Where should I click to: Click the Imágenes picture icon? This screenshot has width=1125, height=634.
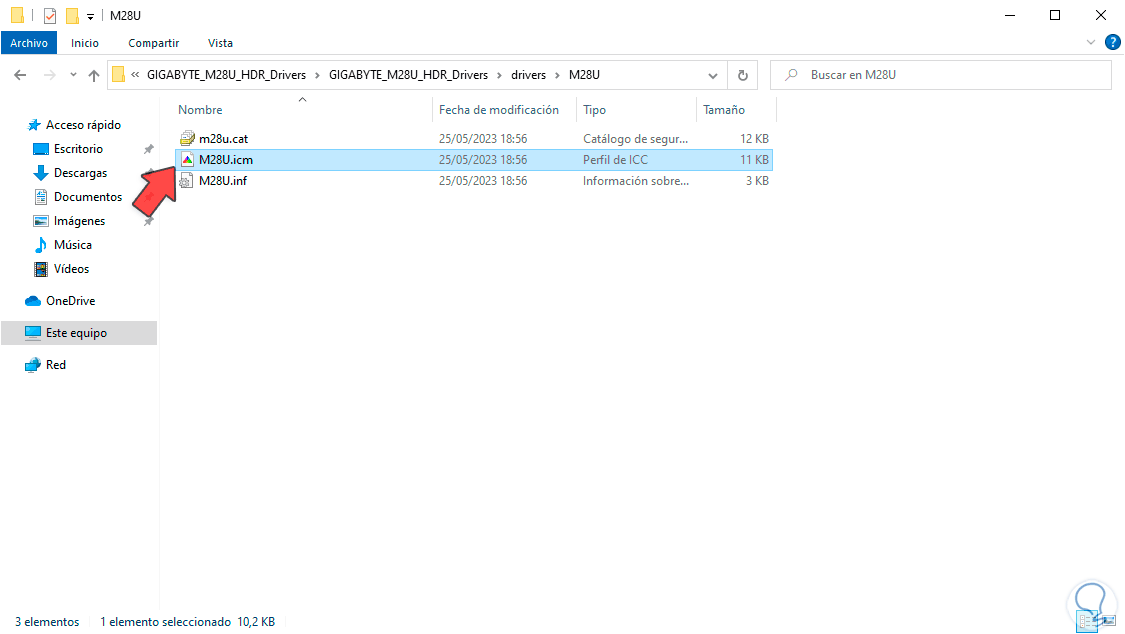click(41, 221)
